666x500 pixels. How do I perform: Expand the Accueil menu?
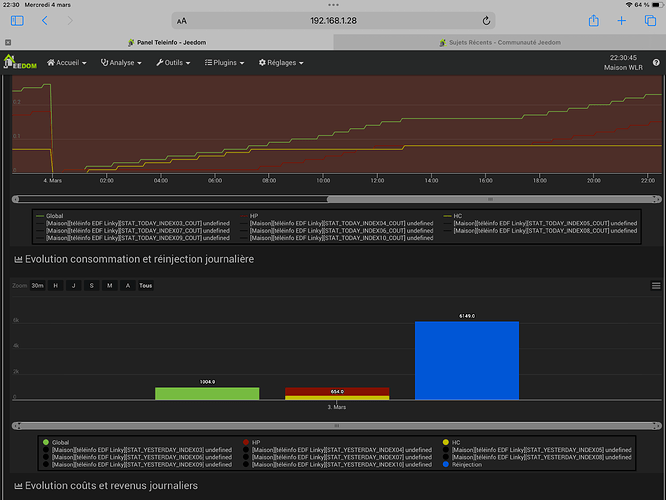pyautogui.click(x=67, y=62)
